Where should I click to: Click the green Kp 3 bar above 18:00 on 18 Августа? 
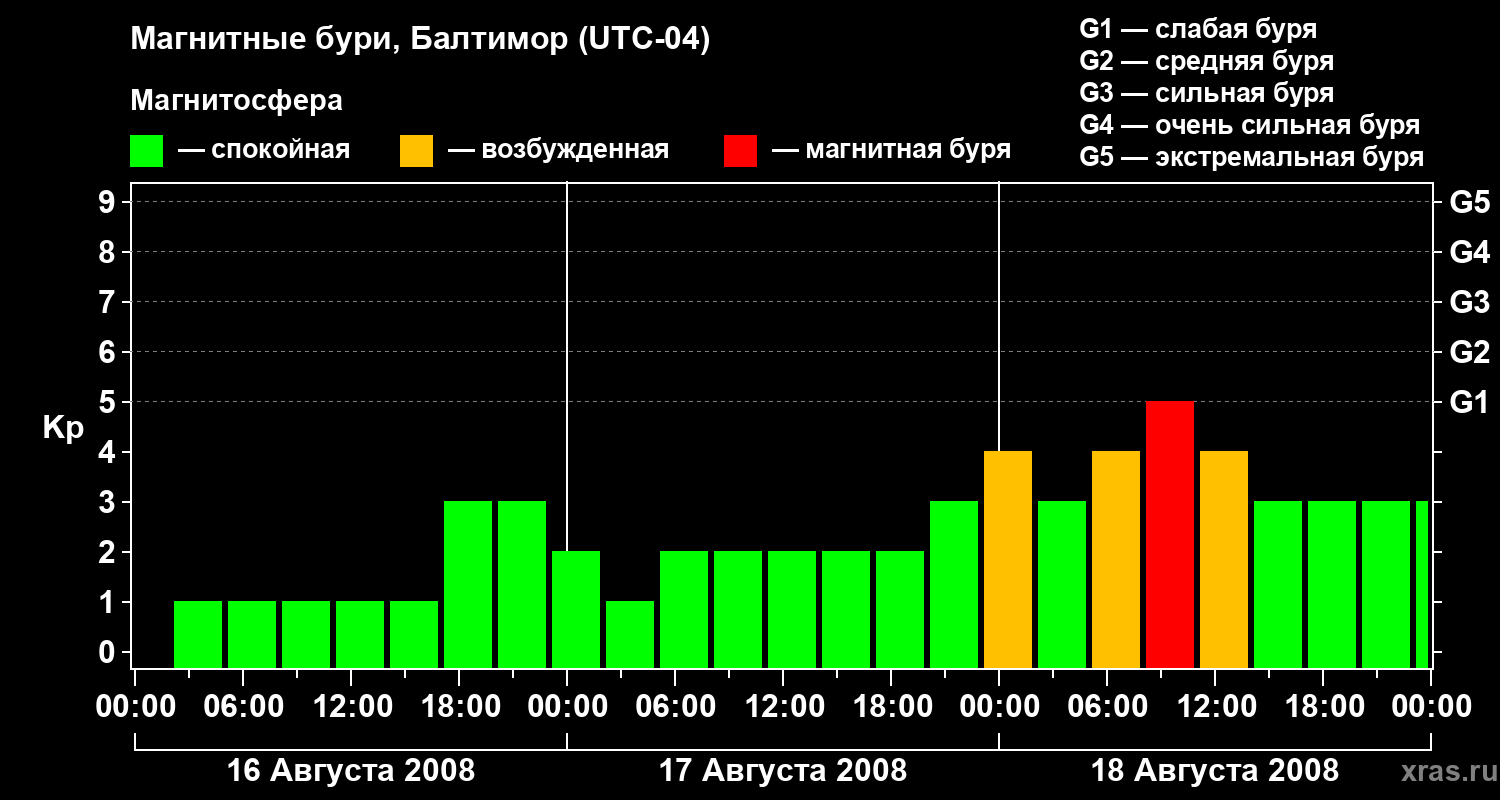click(1332, 584)
